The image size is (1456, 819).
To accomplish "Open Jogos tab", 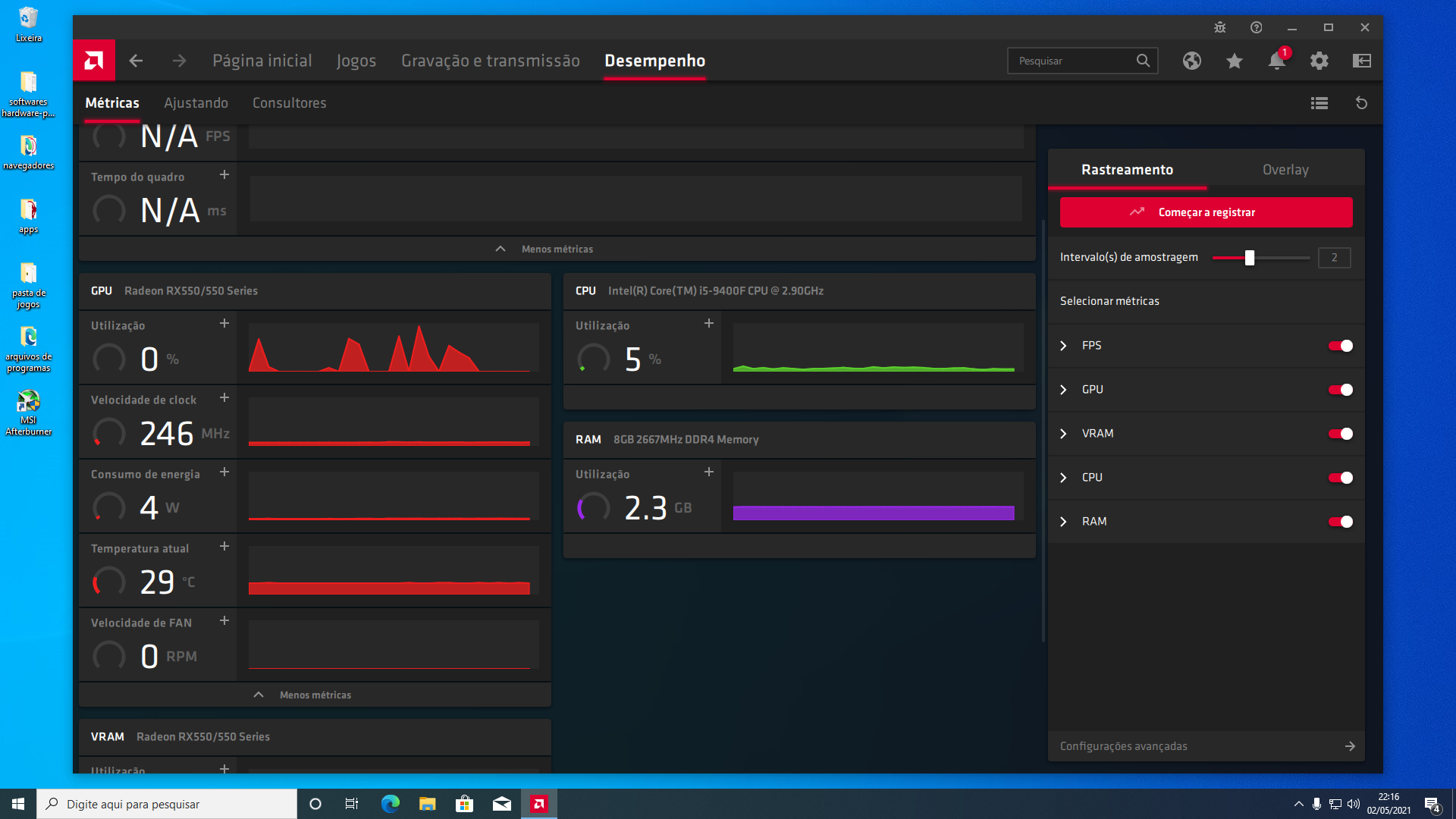I will tap(356, 61).
